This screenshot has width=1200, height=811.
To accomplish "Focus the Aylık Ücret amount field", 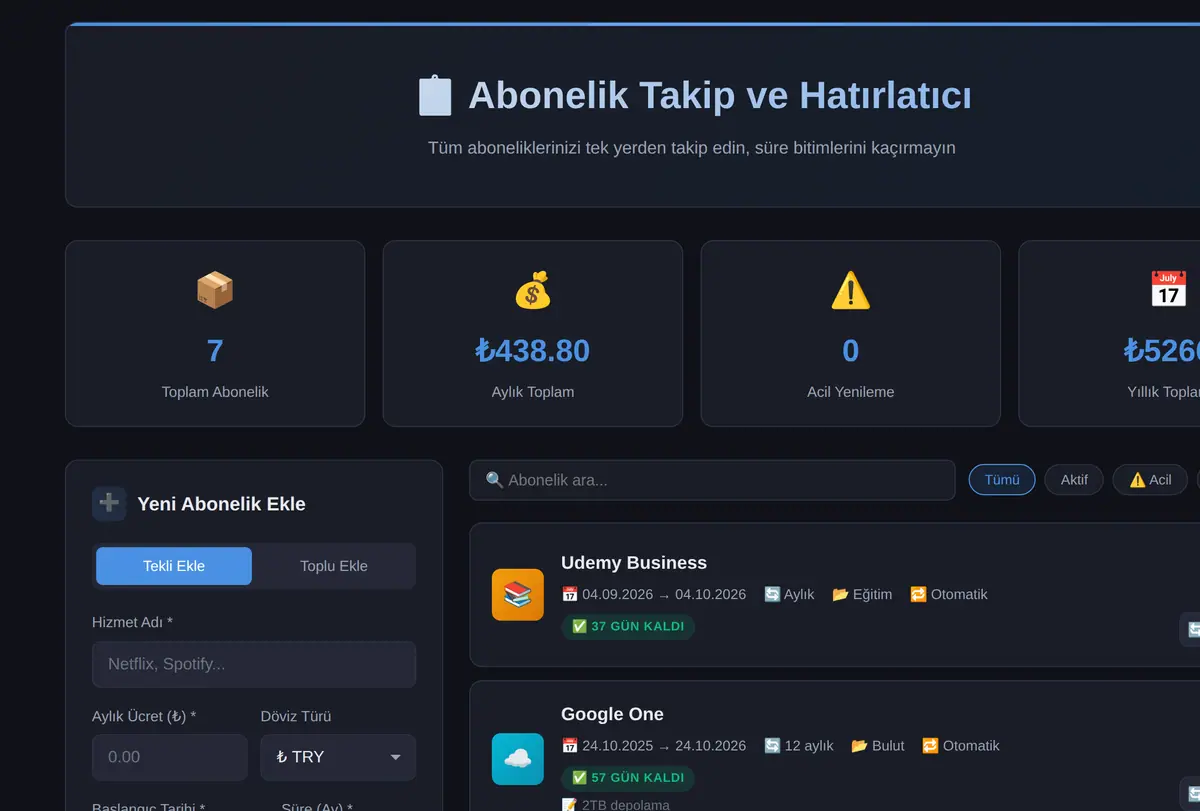I will (x=170, y=757).
